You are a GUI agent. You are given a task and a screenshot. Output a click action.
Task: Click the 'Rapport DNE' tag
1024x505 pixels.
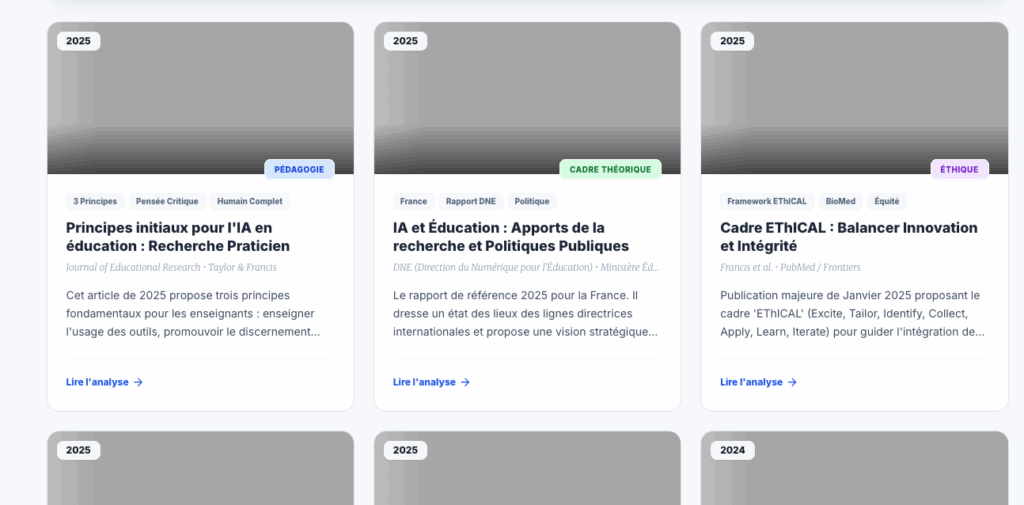tap(470, 201)
